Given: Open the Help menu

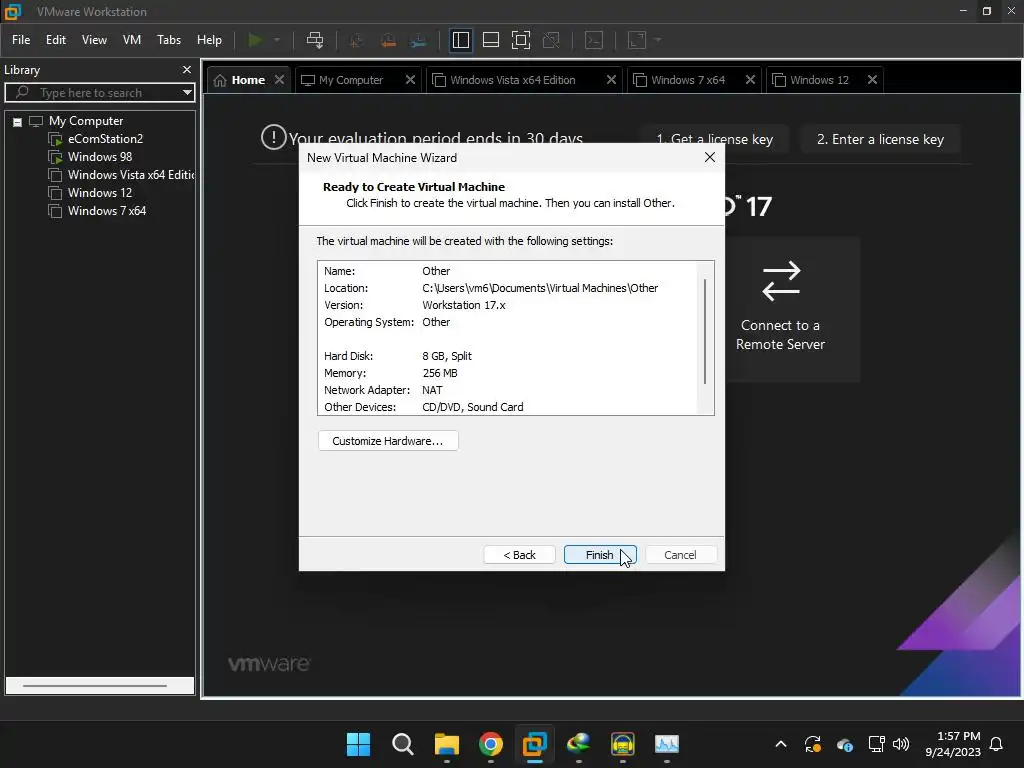Looking at the screenshot, I should pyautogui.click(x=209, y=40).
